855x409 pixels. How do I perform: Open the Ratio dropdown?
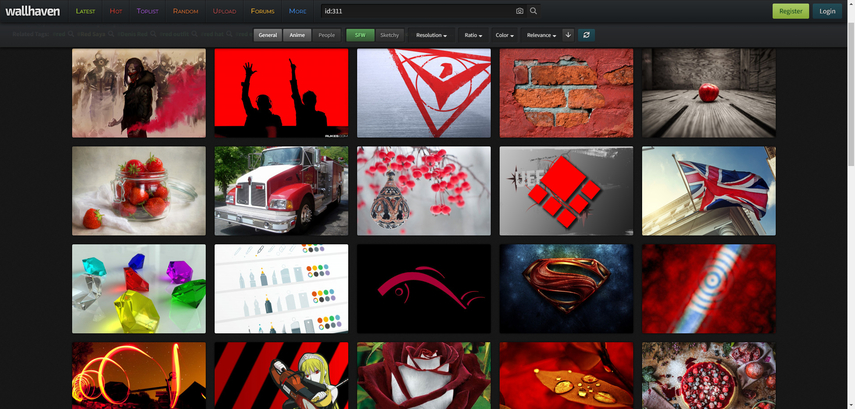point(473,35)
